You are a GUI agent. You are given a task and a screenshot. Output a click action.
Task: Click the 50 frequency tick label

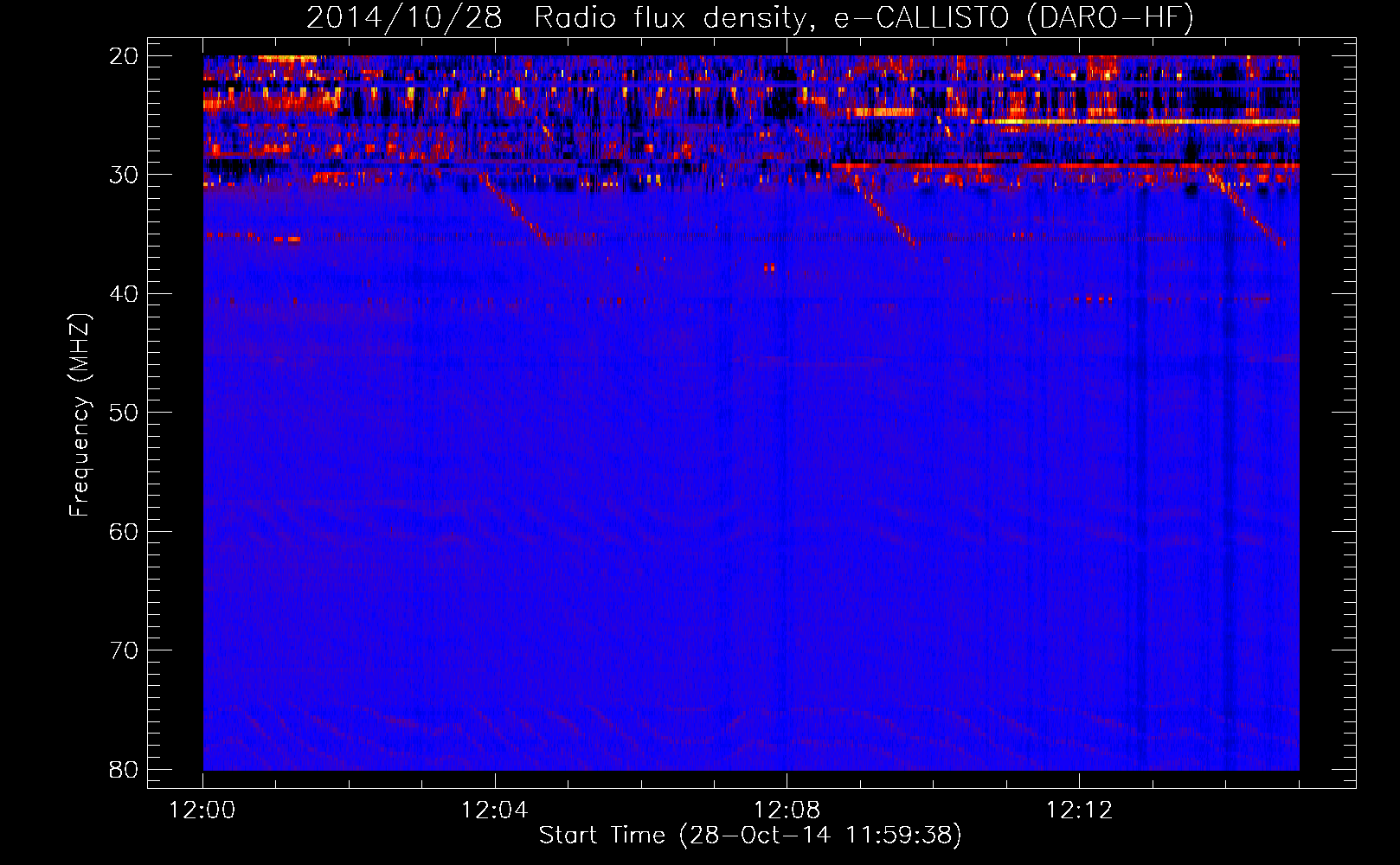pyautogui.click(x=125, y=413)
